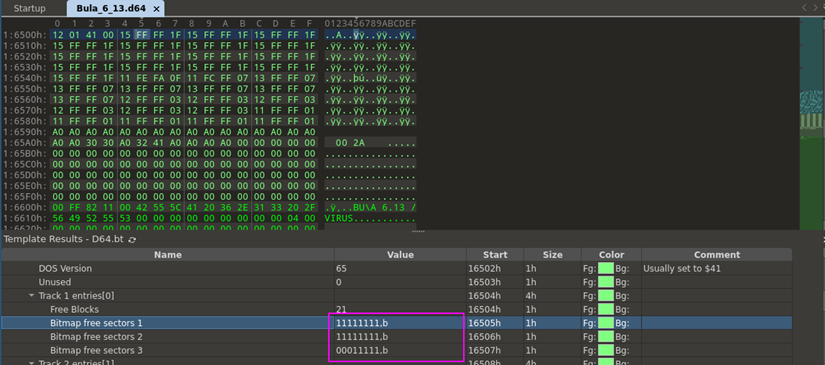Click the hex column header F
The width and height of the screenshot is (825, 365).
pos(309,24)
